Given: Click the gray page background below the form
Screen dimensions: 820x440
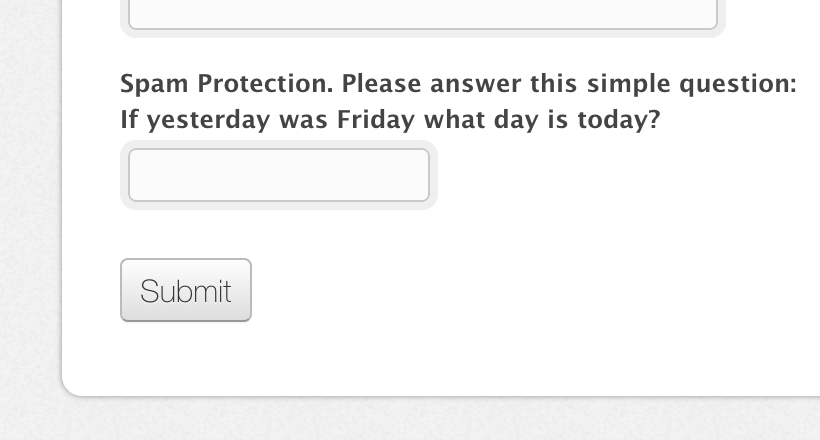Looking at the screenshot, I should pos(400,420).
